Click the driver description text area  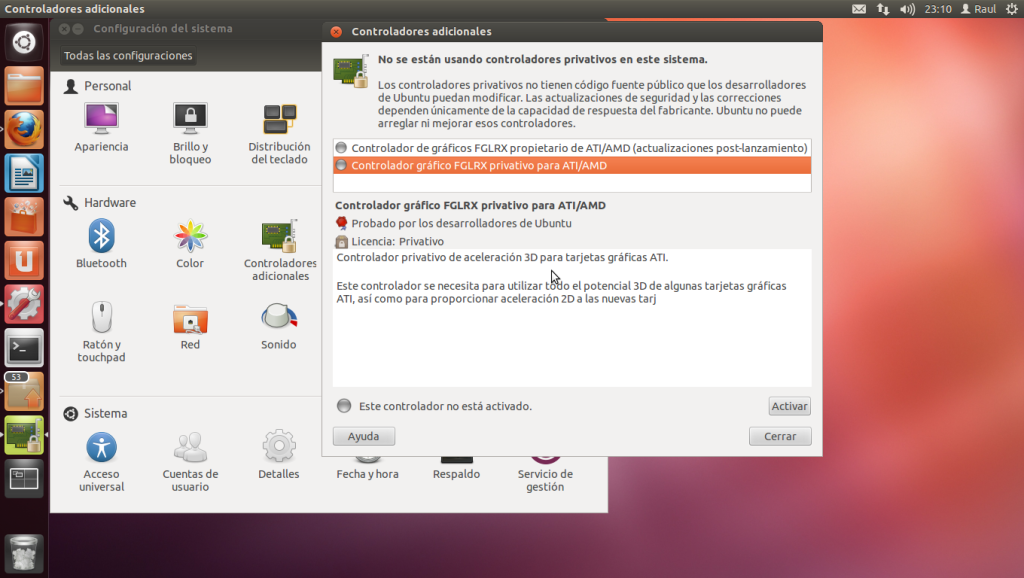coord(572,317)
